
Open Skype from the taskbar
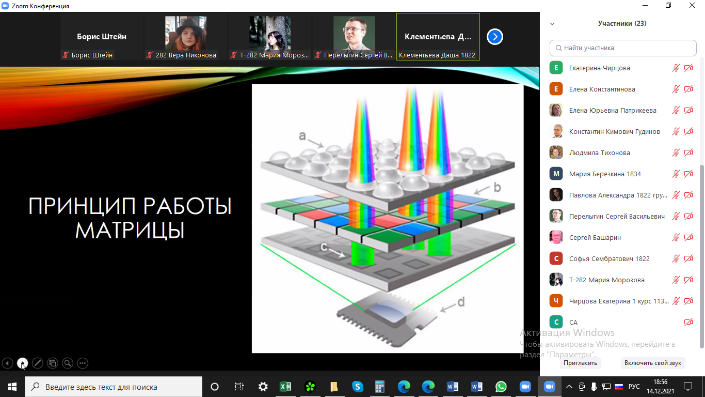click(357, 387)
